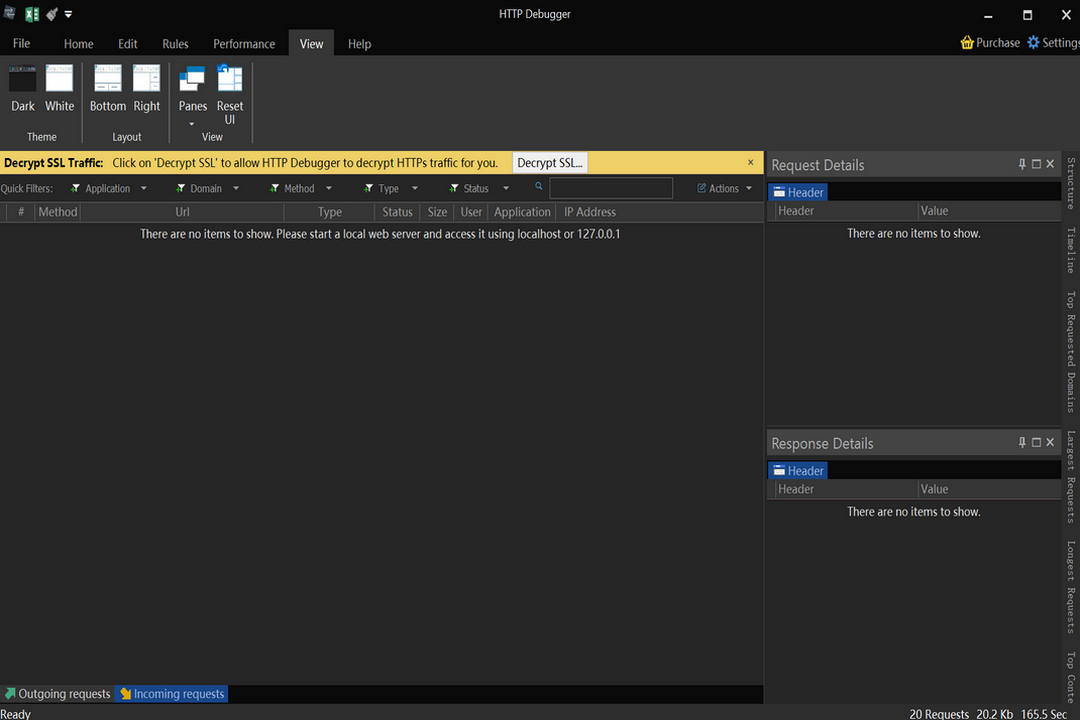Image resolution: width=1080 pixels, height=720 pixels.
Task: Switch to the Dark theme
Action: pyautogui.click(x=22, y=90)
